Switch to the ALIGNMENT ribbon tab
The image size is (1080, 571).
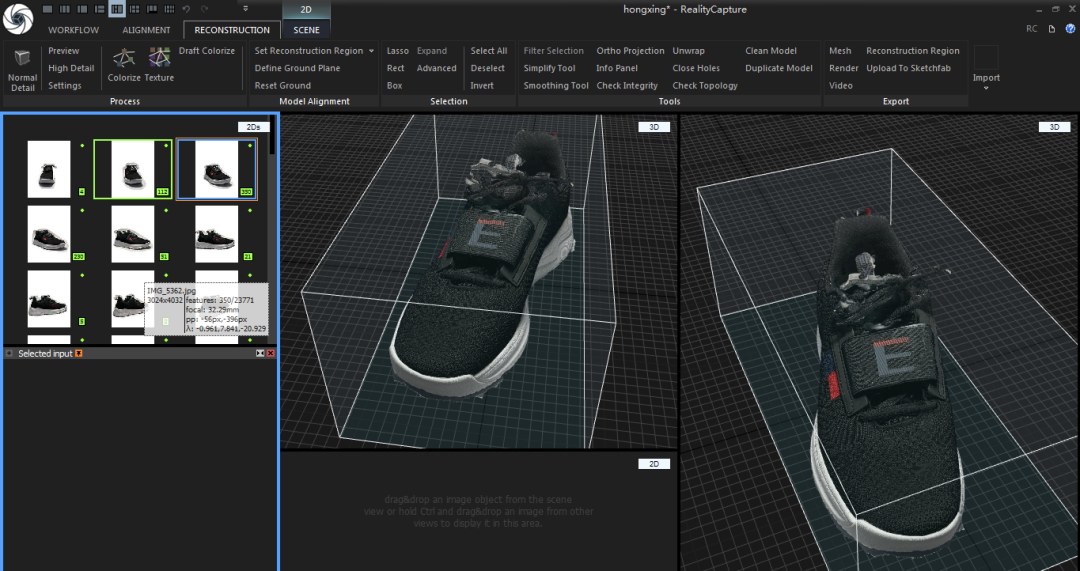pyautogui.click(x=146, y=30)
